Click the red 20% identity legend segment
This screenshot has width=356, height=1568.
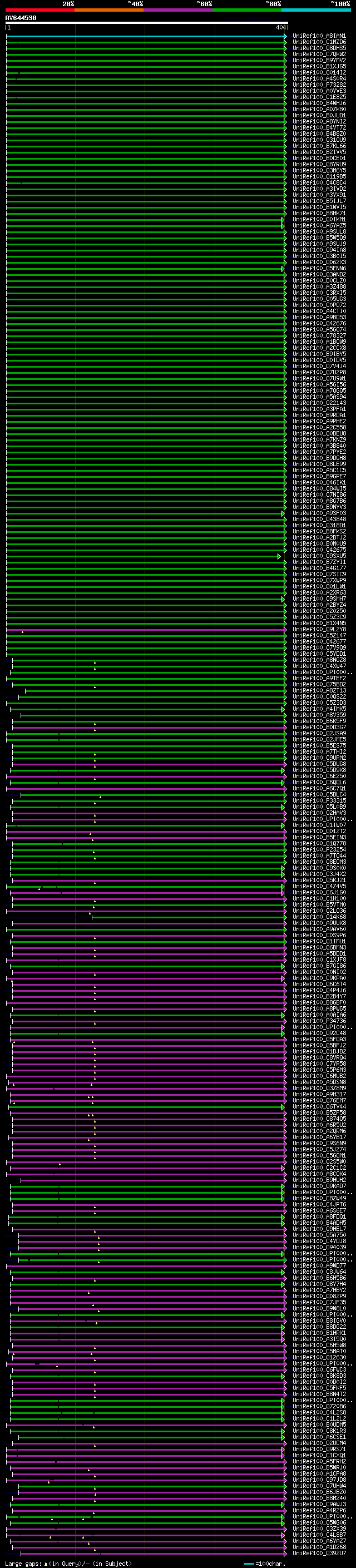tap(40, 11)
